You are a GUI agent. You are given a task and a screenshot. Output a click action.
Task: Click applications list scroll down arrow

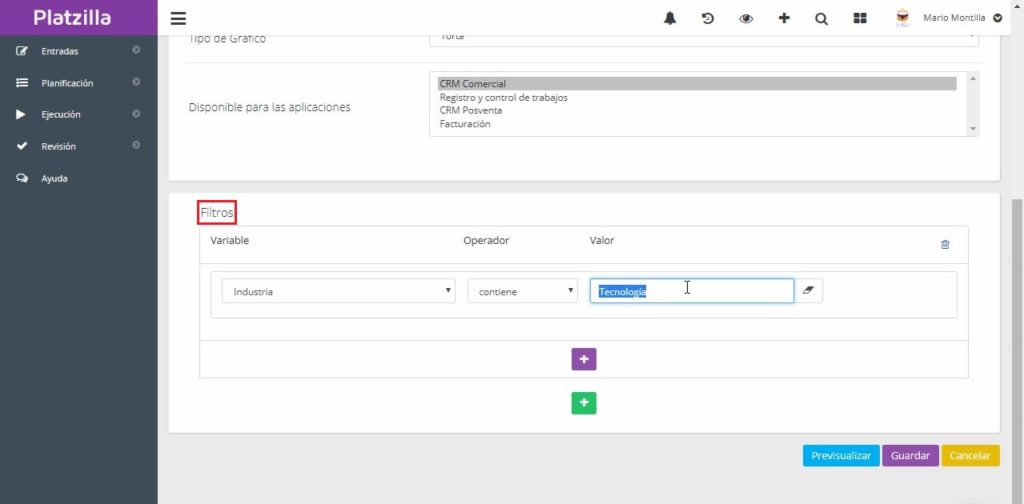pos(973,129)
